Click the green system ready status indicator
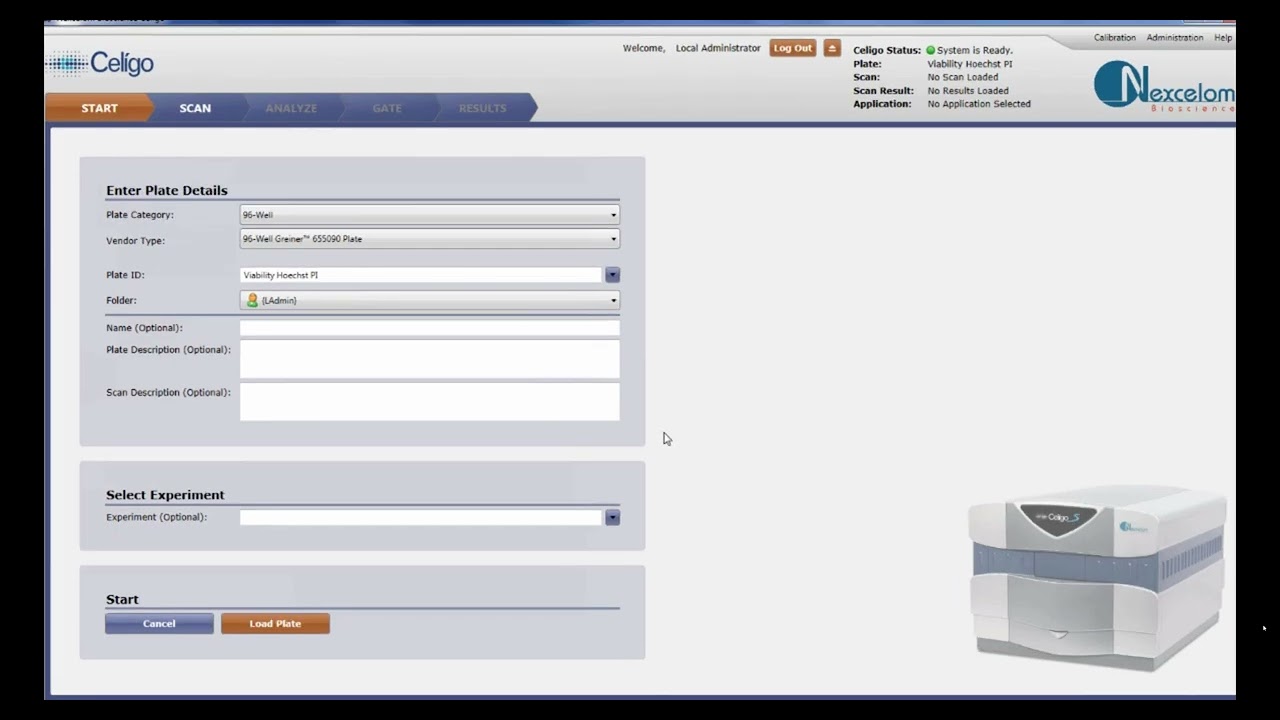1280x720 pixels. tap(930, 50)
